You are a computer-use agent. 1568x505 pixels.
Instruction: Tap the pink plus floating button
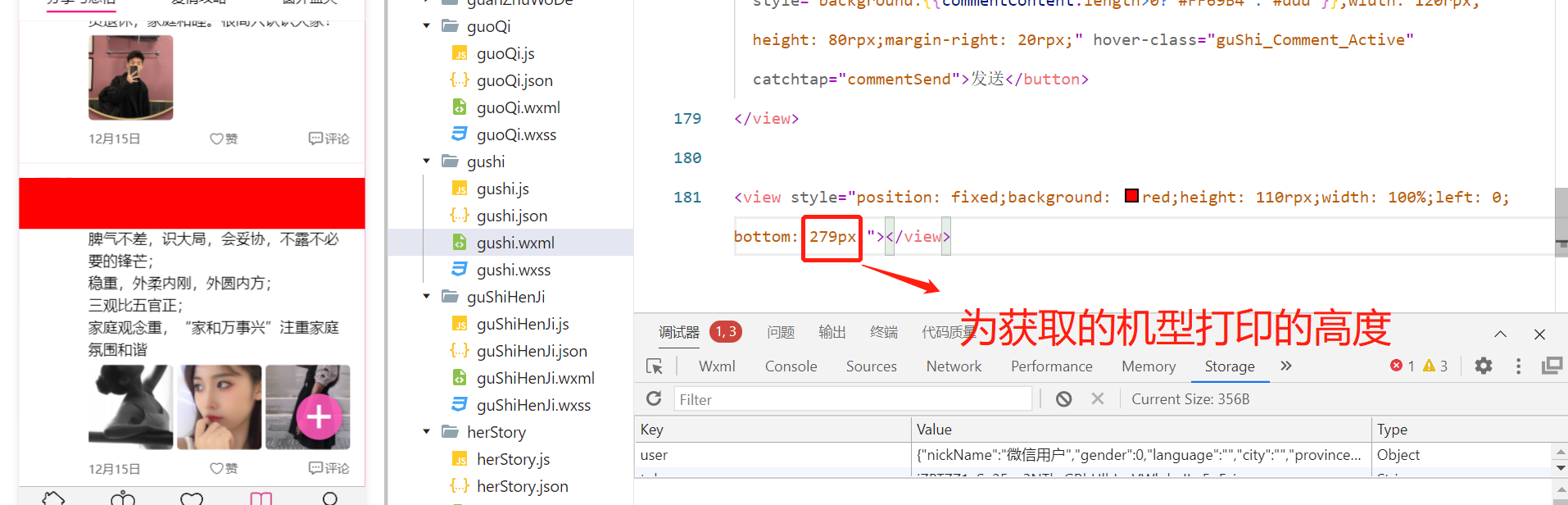click(x=319, y=417)
